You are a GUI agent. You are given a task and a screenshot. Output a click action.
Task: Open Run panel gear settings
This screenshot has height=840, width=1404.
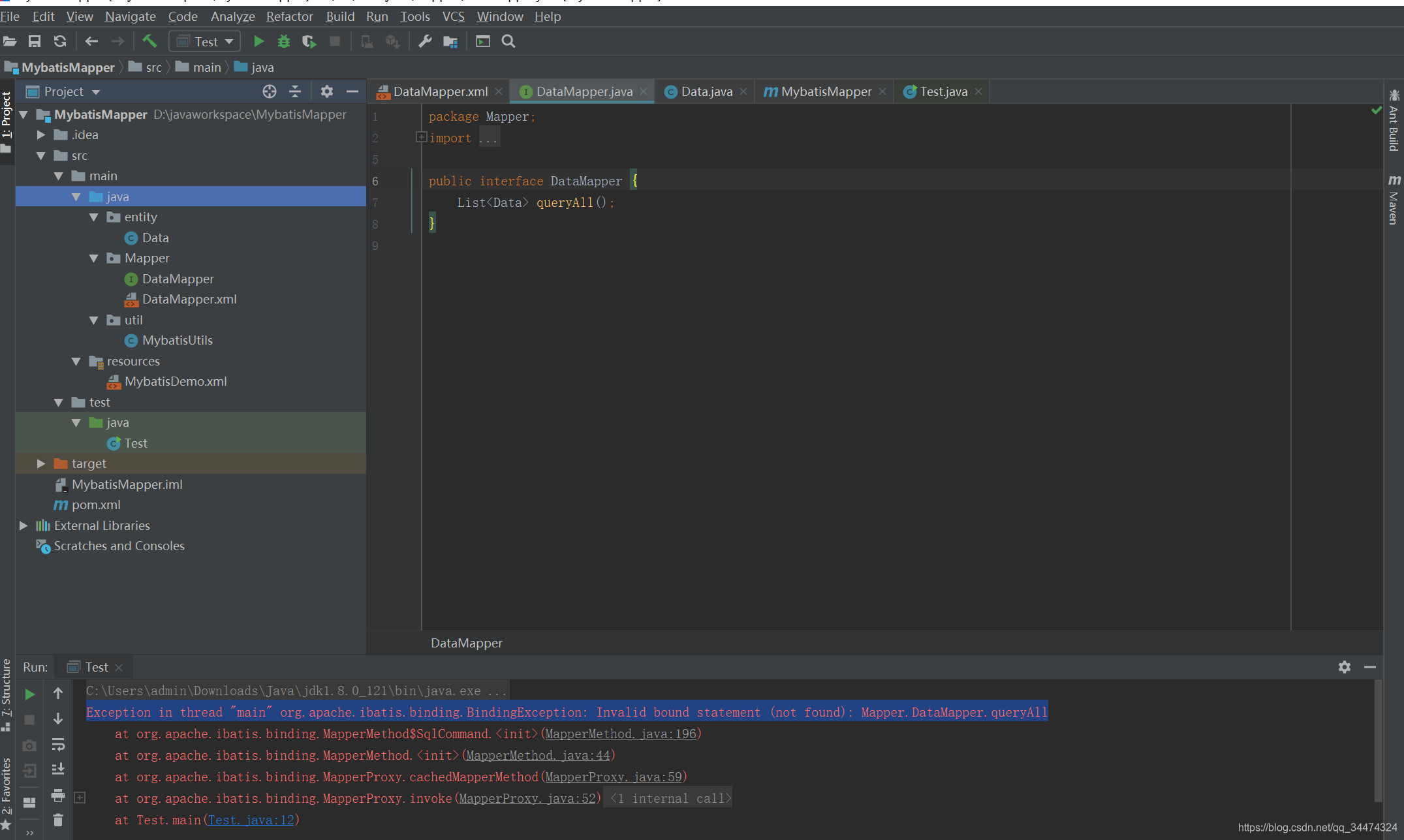[1345, 667]
